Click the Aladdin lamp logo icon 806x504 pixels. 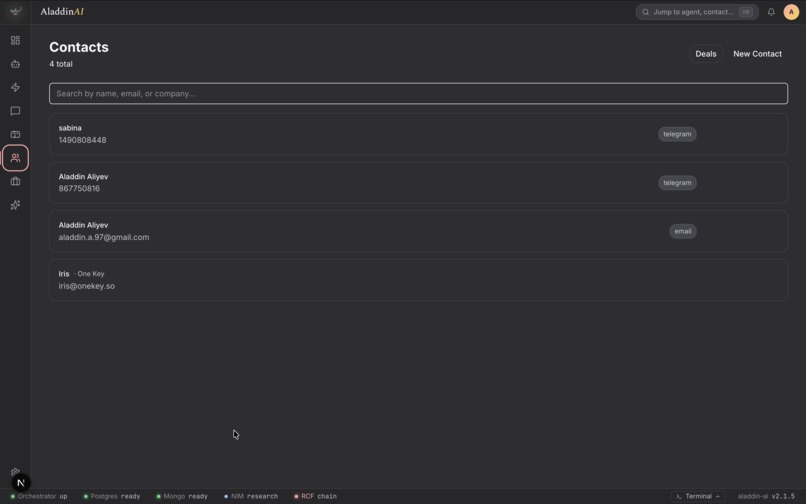pyautogui.click(x=15, y=11)
